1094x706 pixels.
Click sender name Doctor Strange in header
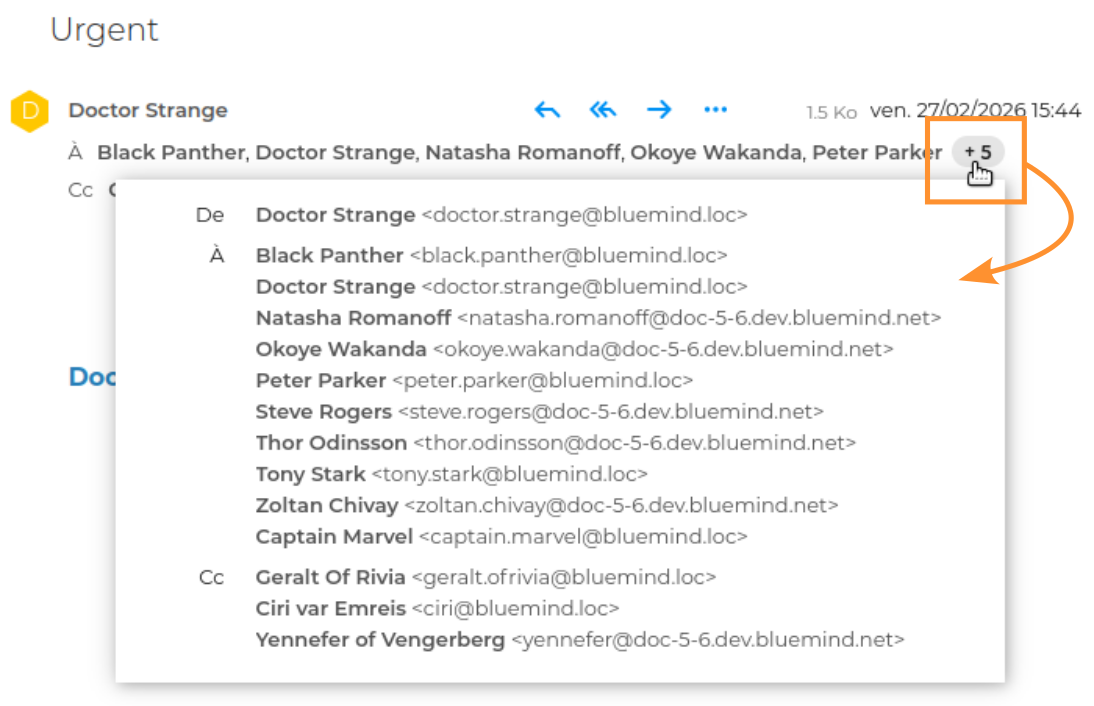148,111
